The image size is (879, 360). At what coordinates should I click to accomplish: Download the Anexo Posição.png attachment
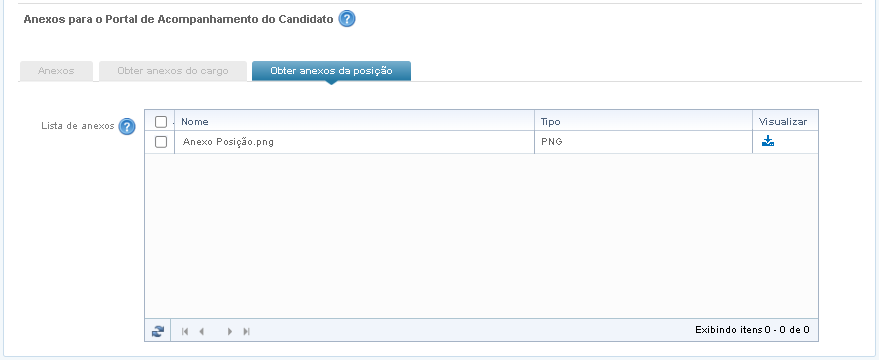click(767, 141)
